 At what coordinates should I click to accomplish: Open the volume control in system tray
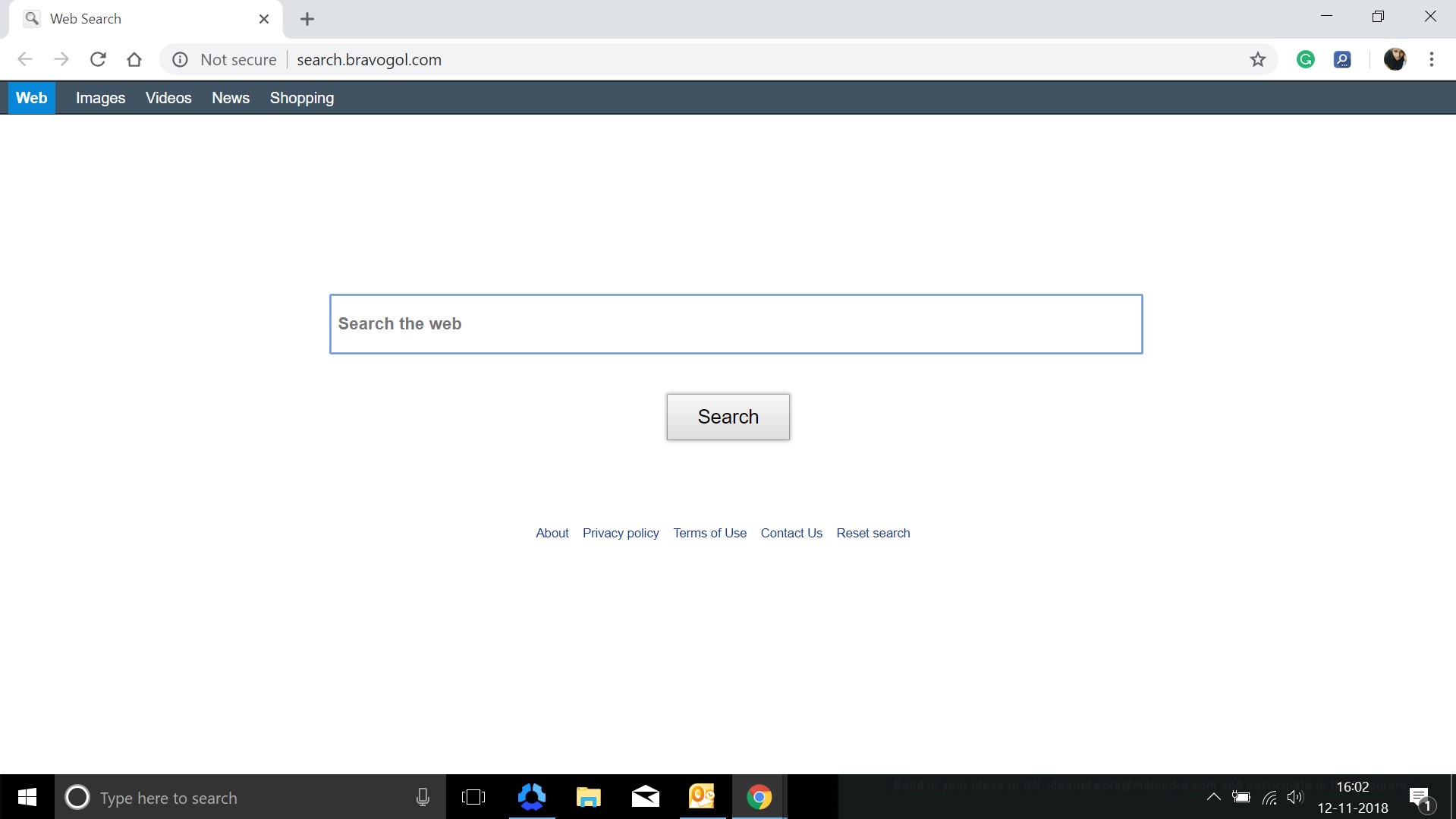1296,797
